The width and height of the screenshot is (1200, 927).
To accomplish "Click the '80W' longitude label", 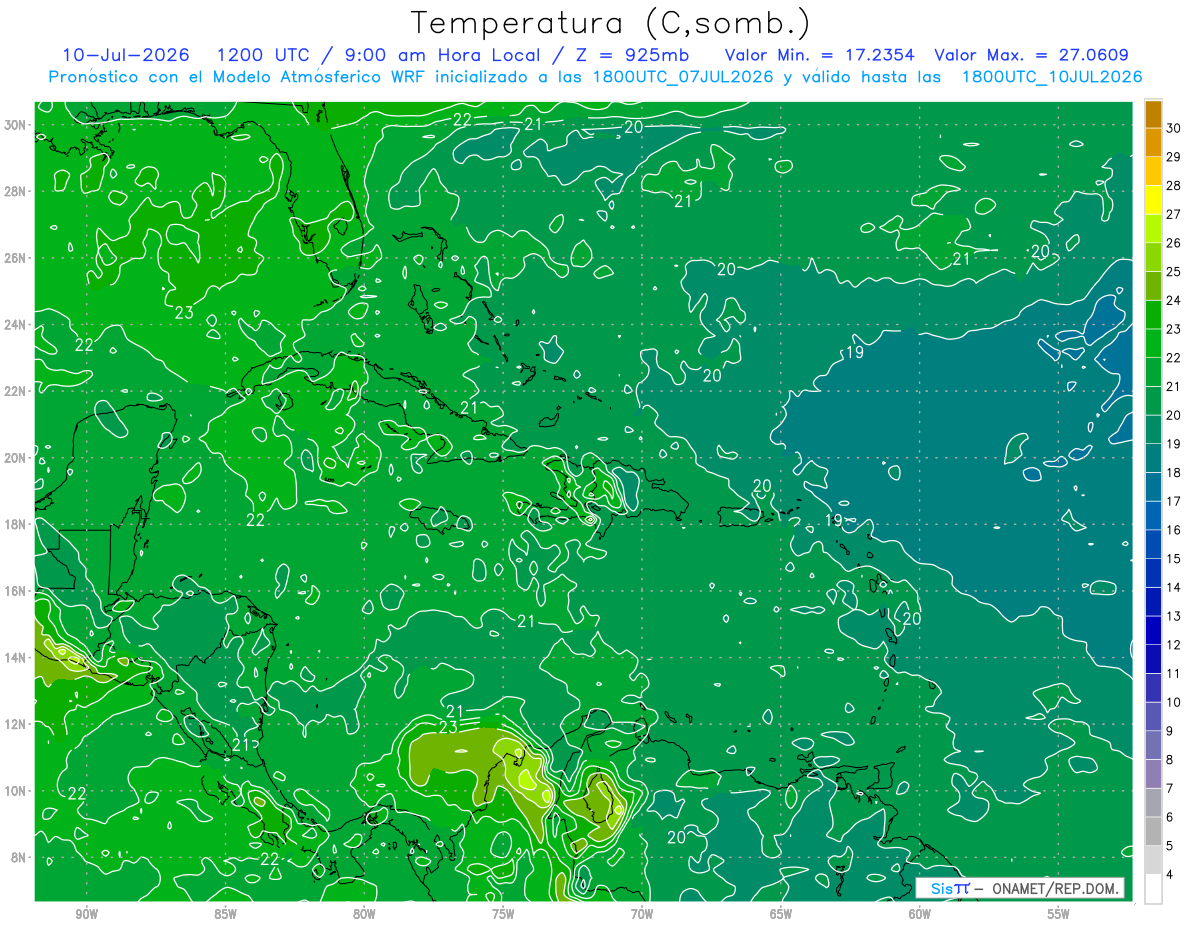I will click(x=364, y=915).
